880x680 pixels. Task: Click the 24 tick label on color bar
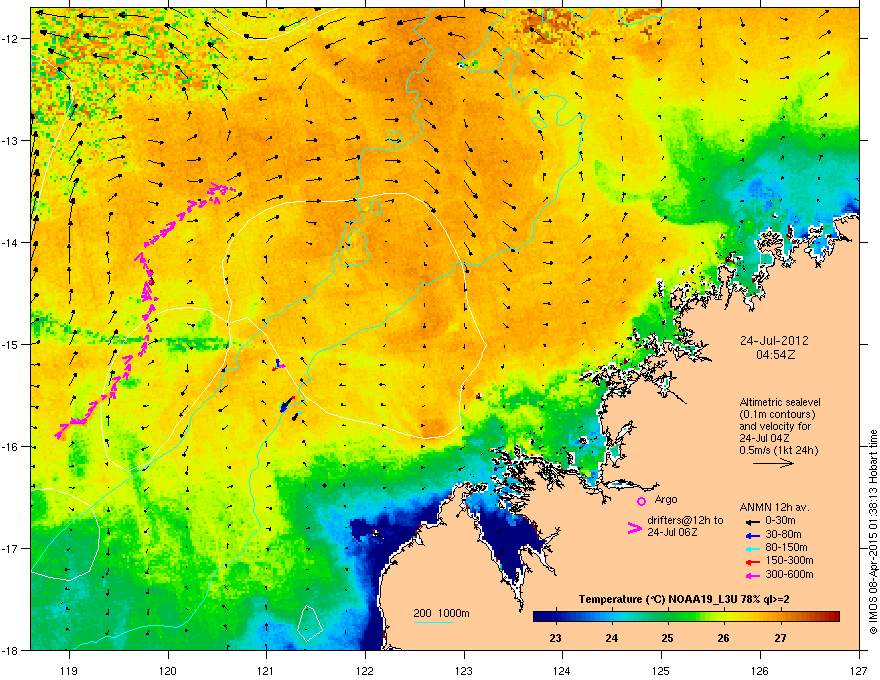(x=612, y=638)
